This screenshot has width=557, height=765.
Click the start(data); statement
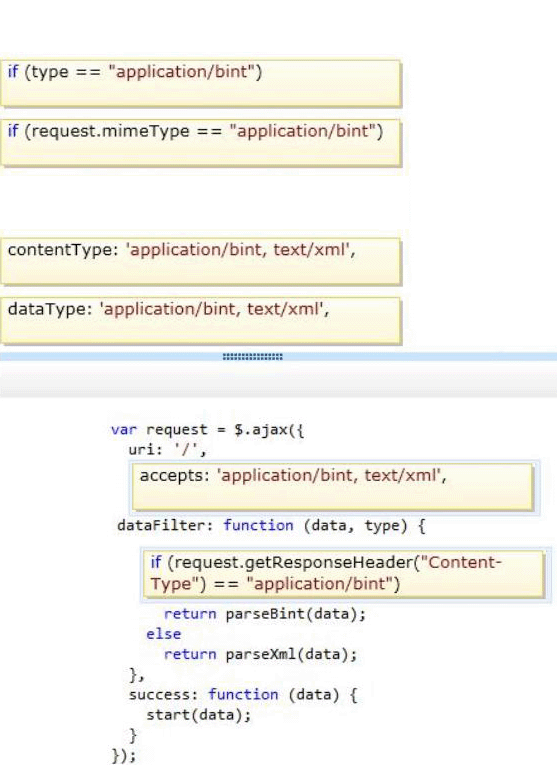point(199,715)
